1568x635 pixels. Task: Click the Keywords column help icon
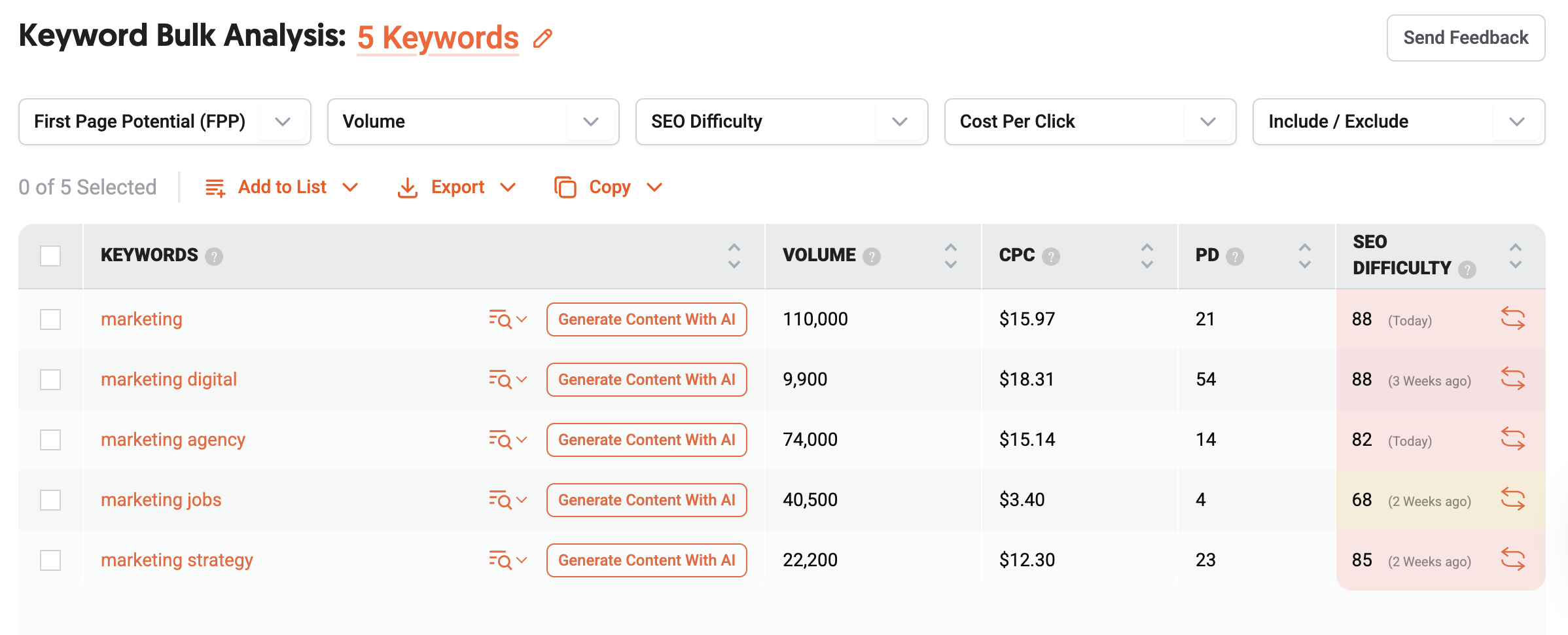tap(214, 257)
